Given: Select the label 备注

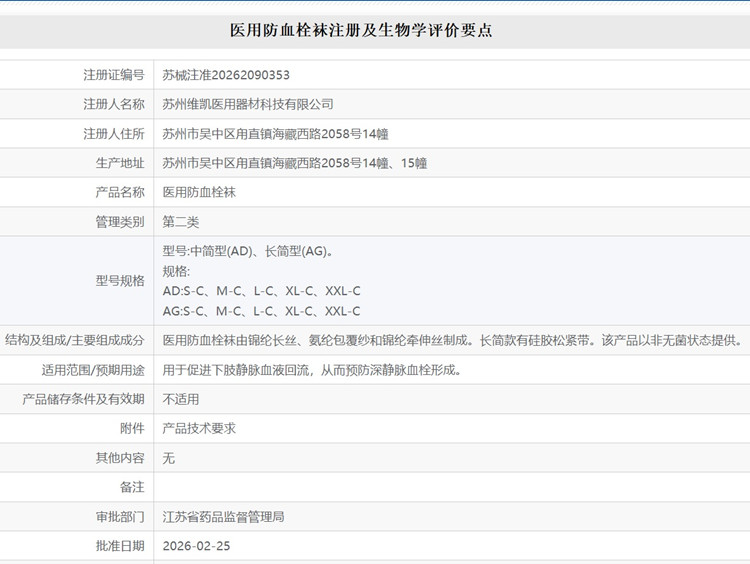Looking at the screenshot, I should (x=132, y=487).
